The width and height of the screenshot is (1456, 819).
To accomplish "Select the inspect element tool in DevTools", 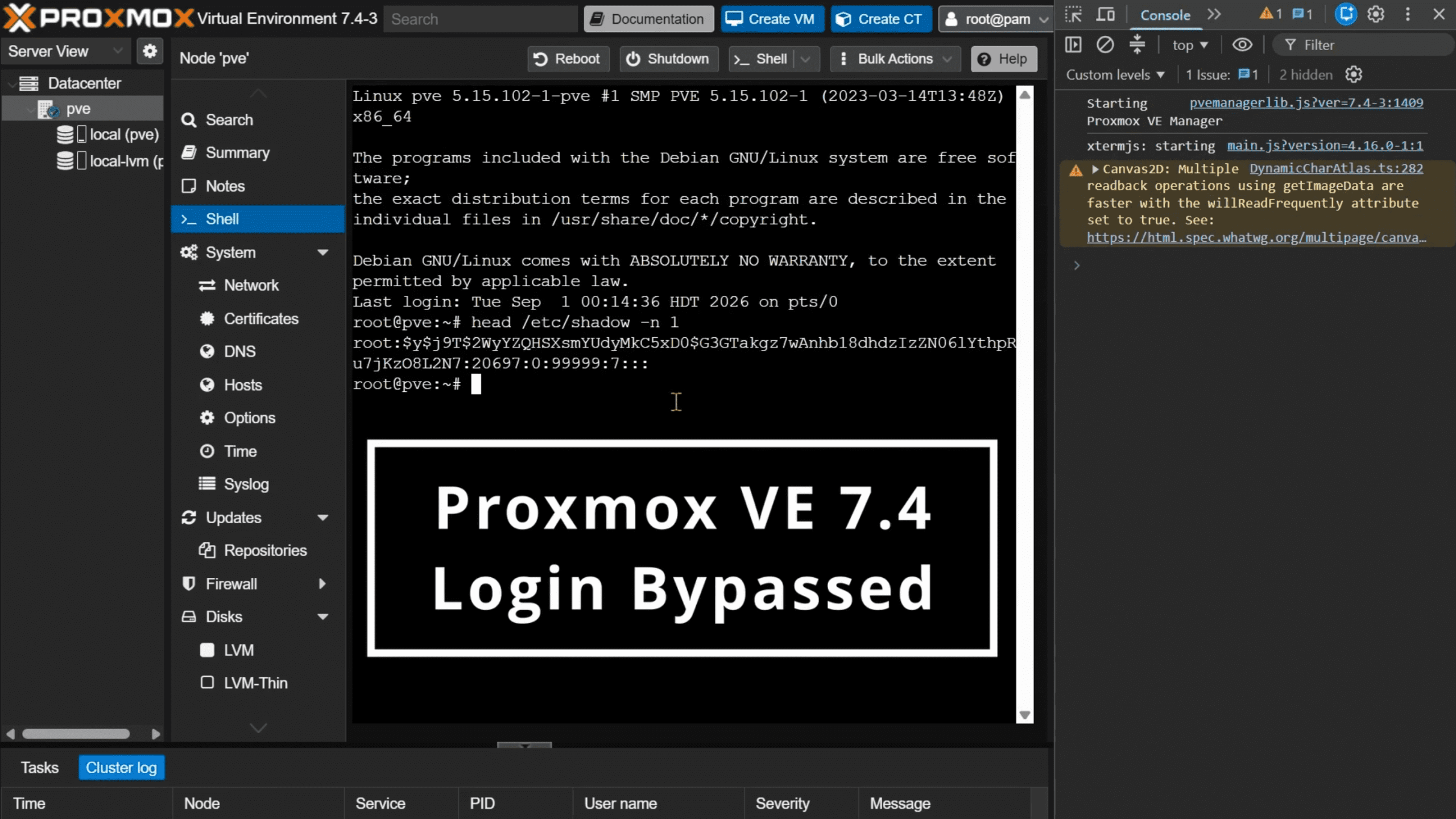I will (1073, 15).
